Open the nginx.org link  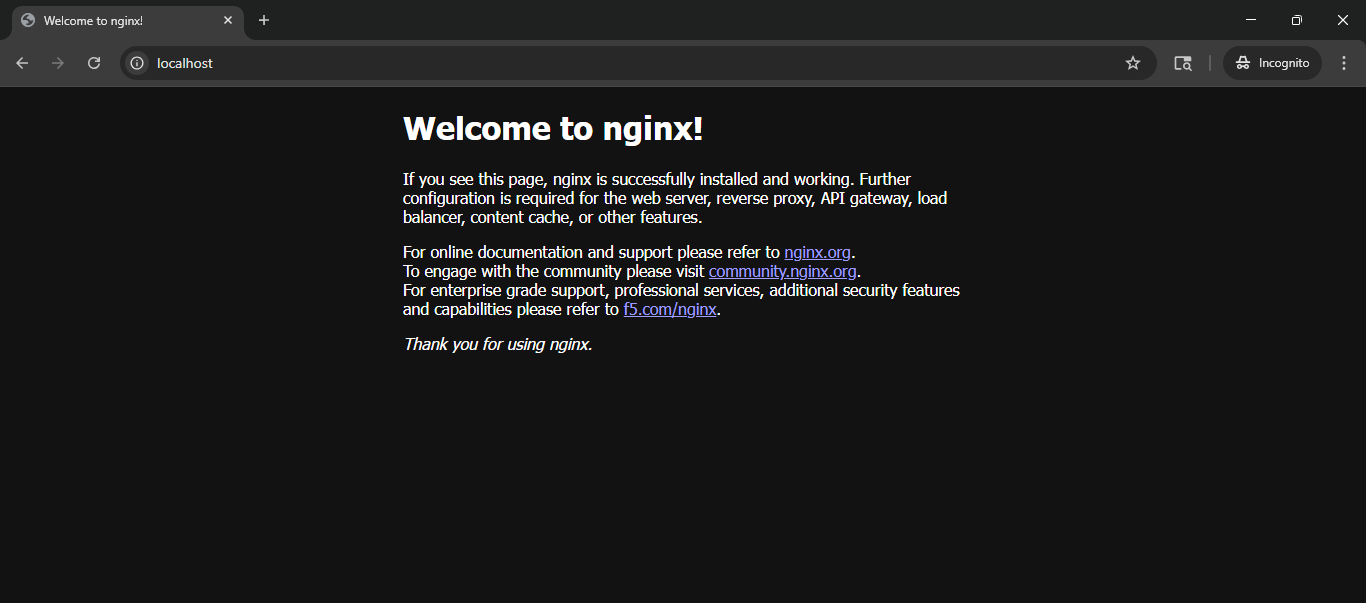coord(817,252)
